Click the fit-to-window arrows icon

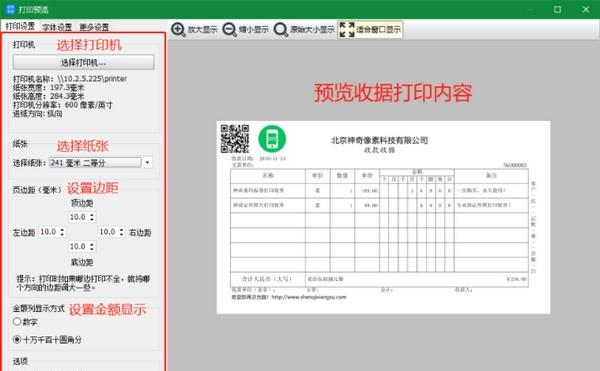click(347, 29)
